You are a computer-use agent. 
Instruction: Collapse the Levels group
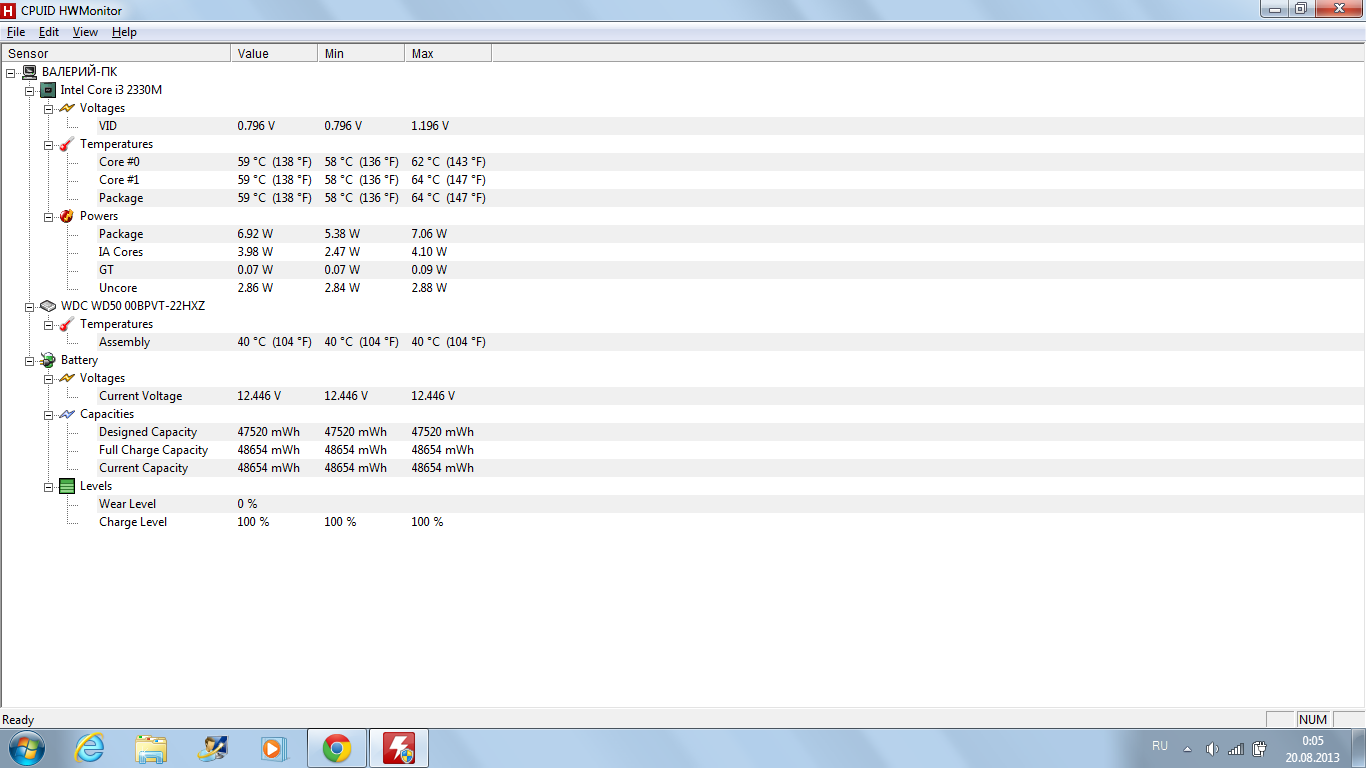[48, 486]
